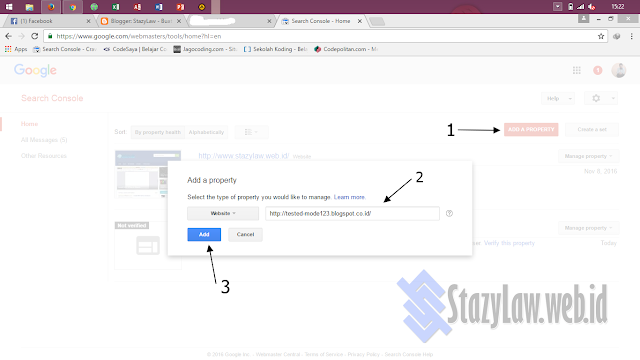Viewport: 640px width, 360px height.
Task: Open the system tray overflow arrow
Action: (557, 7)
